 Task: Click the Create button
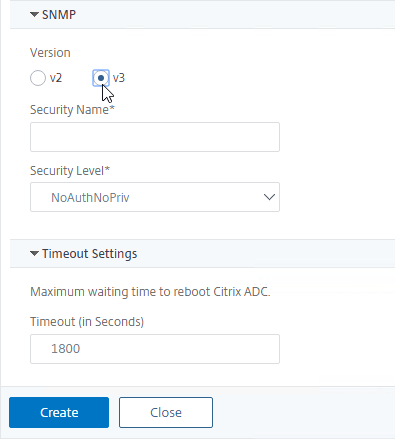point(59,412)
